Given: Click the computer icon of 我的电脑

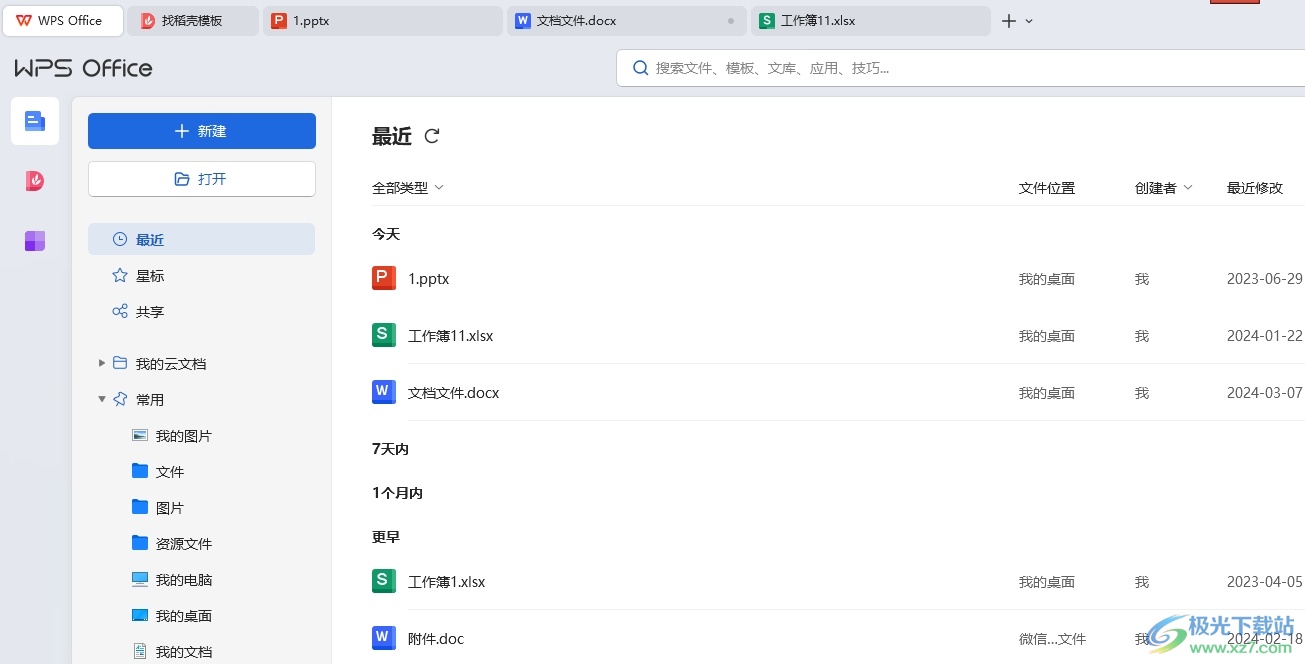Looking at the screenshot, I should [140, 579].
